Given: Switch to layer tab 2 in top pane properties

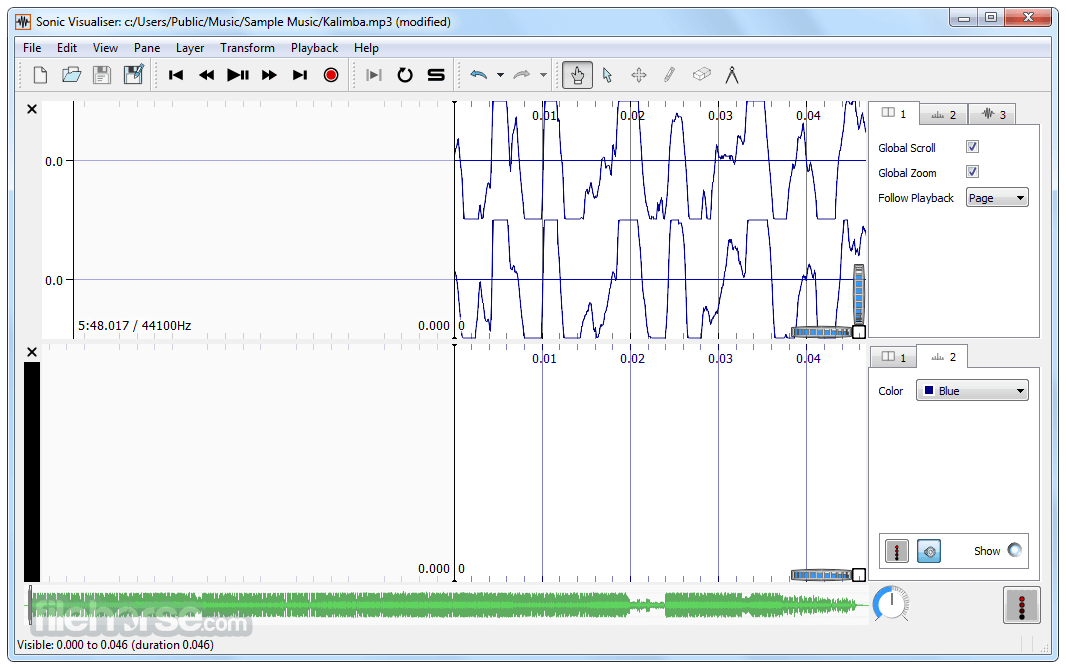Looking at the screenshot, I should pos(944,115).
